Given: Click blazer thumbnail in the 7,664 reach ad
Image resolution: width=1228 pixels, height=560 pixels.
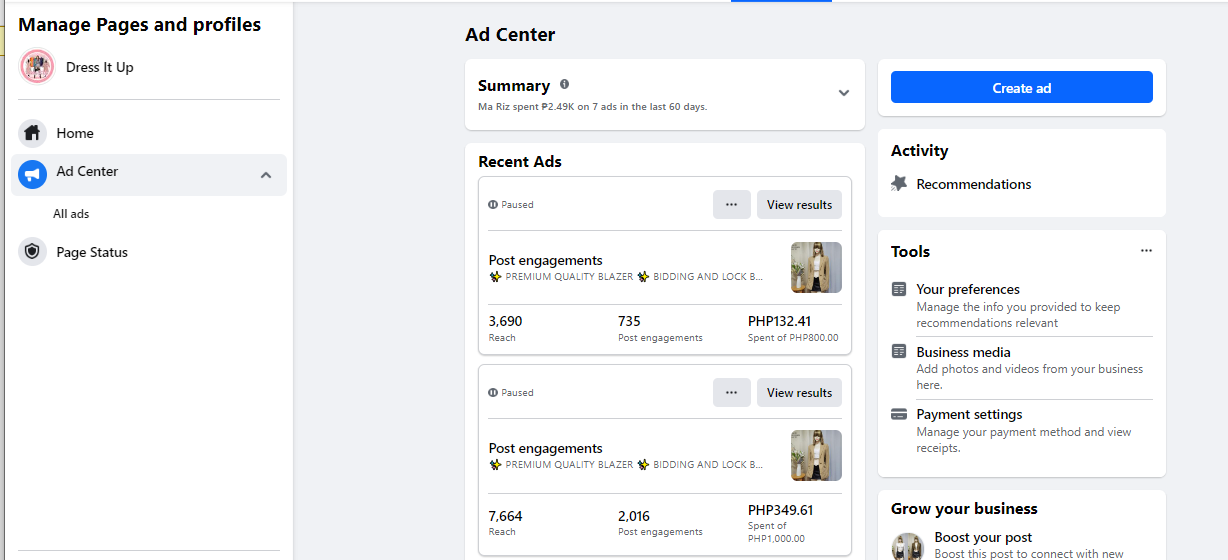Looking at the screenshot, I should point(816,455).
